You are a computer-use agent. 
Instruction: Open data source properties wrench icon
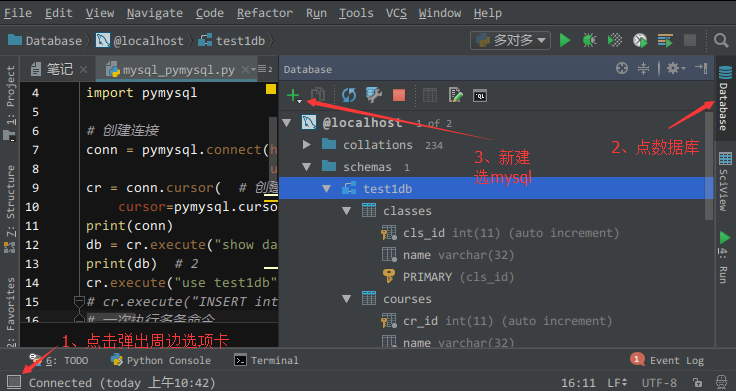[x=374, y=95]
